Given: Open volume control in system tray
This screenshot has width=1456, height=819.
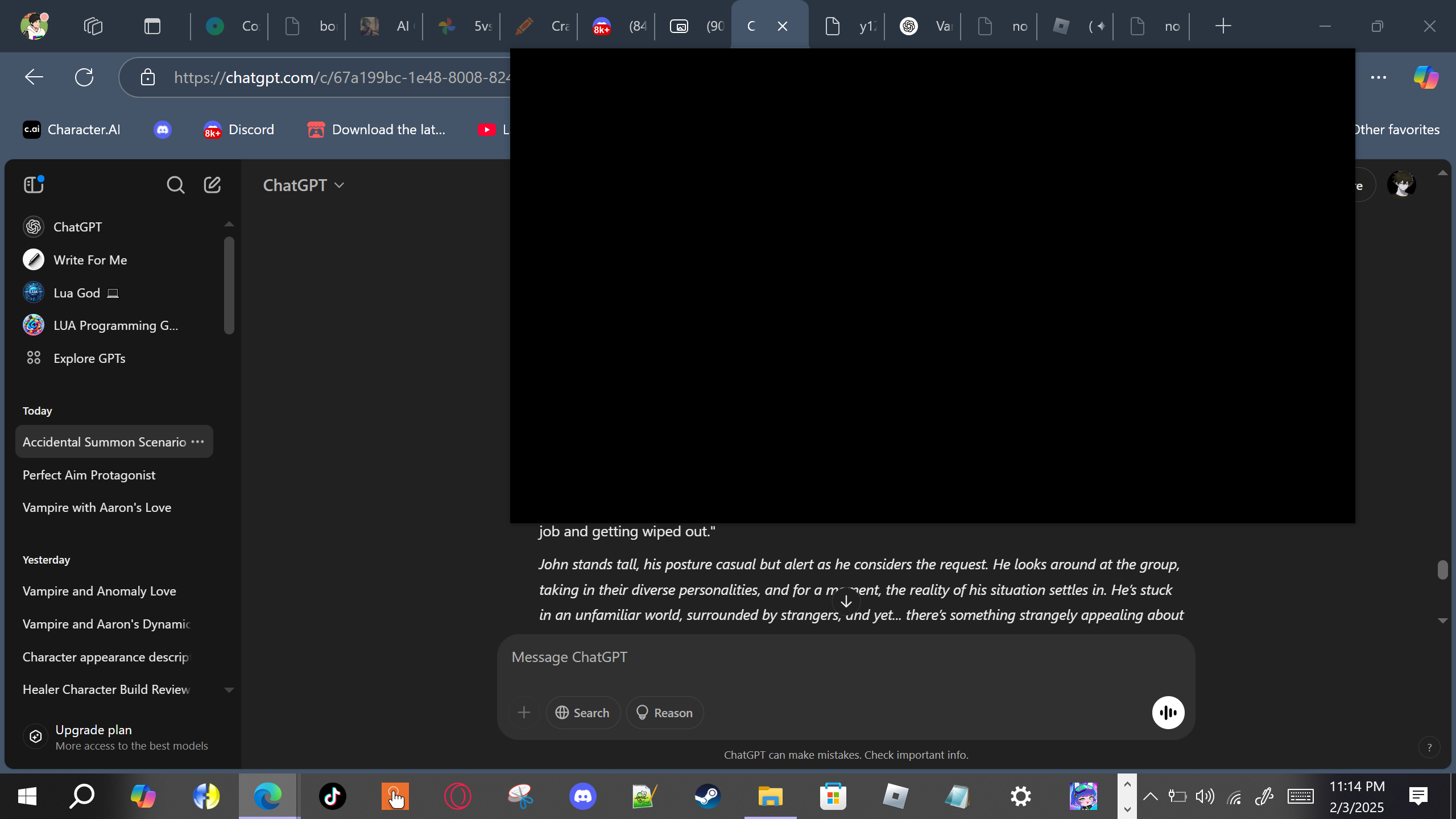Looking at the screenshot, I should tap(1205, 796).
